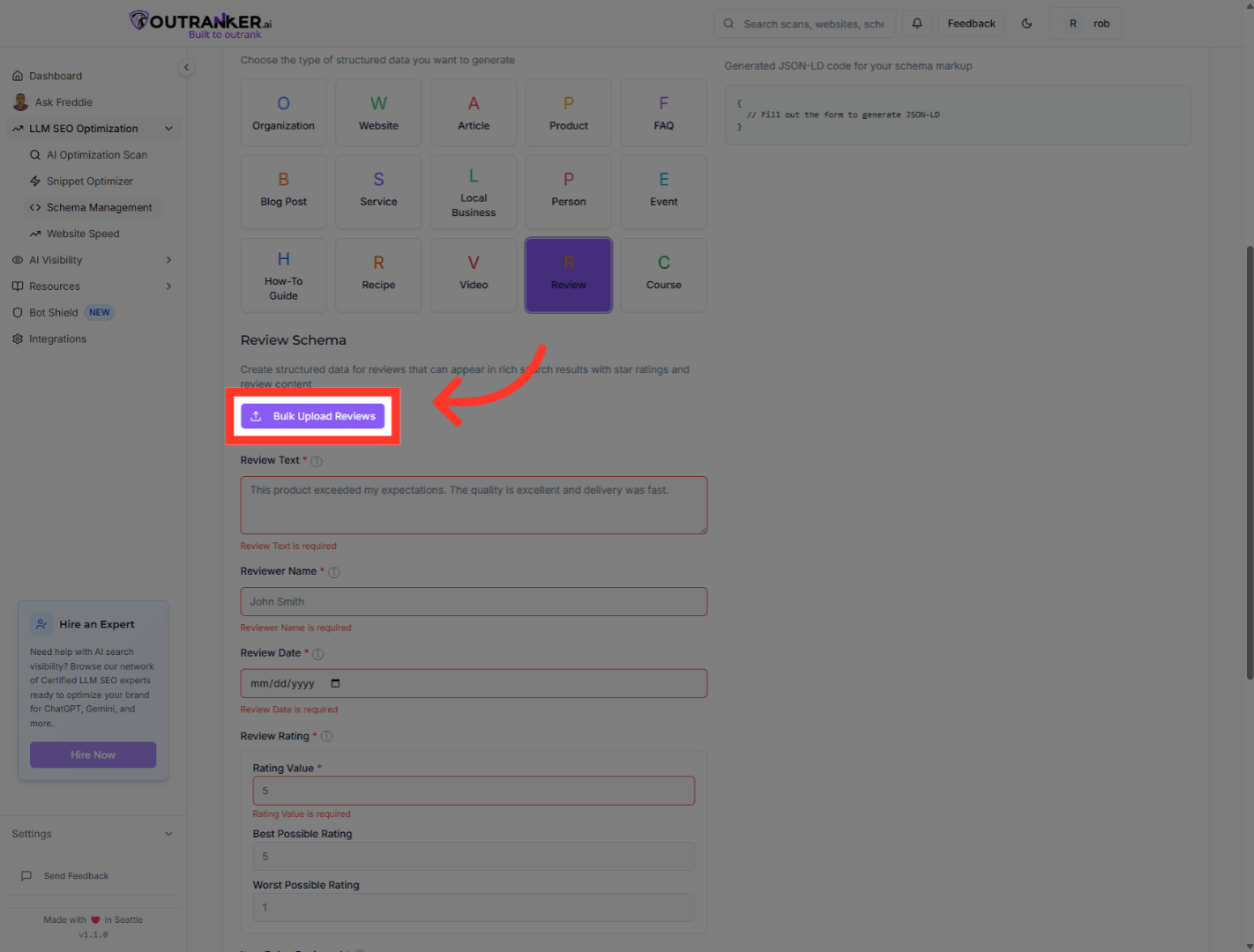Click the Hire an Expert icon
Image resolution: width=1254 pixels, height=952 pixels.
[x=41, y=624]
